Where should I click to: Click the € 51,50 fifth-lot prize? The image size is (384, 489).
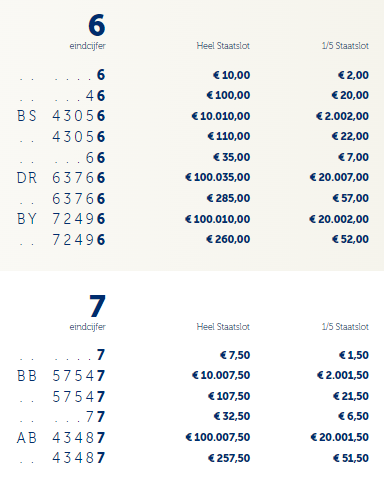click(x=351, y=458)
